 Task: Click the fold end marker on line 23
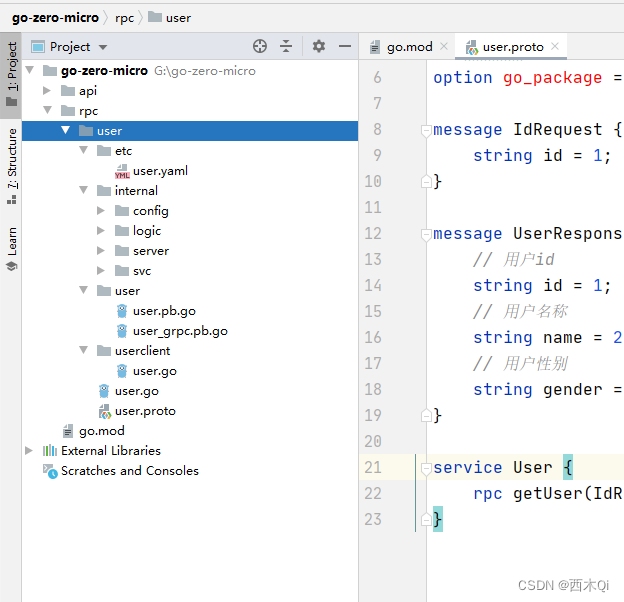[x=426, y=520]
